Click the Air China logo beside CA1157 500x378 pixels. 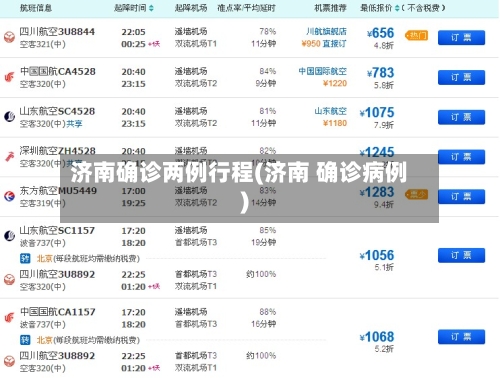[x=9, y=317]
